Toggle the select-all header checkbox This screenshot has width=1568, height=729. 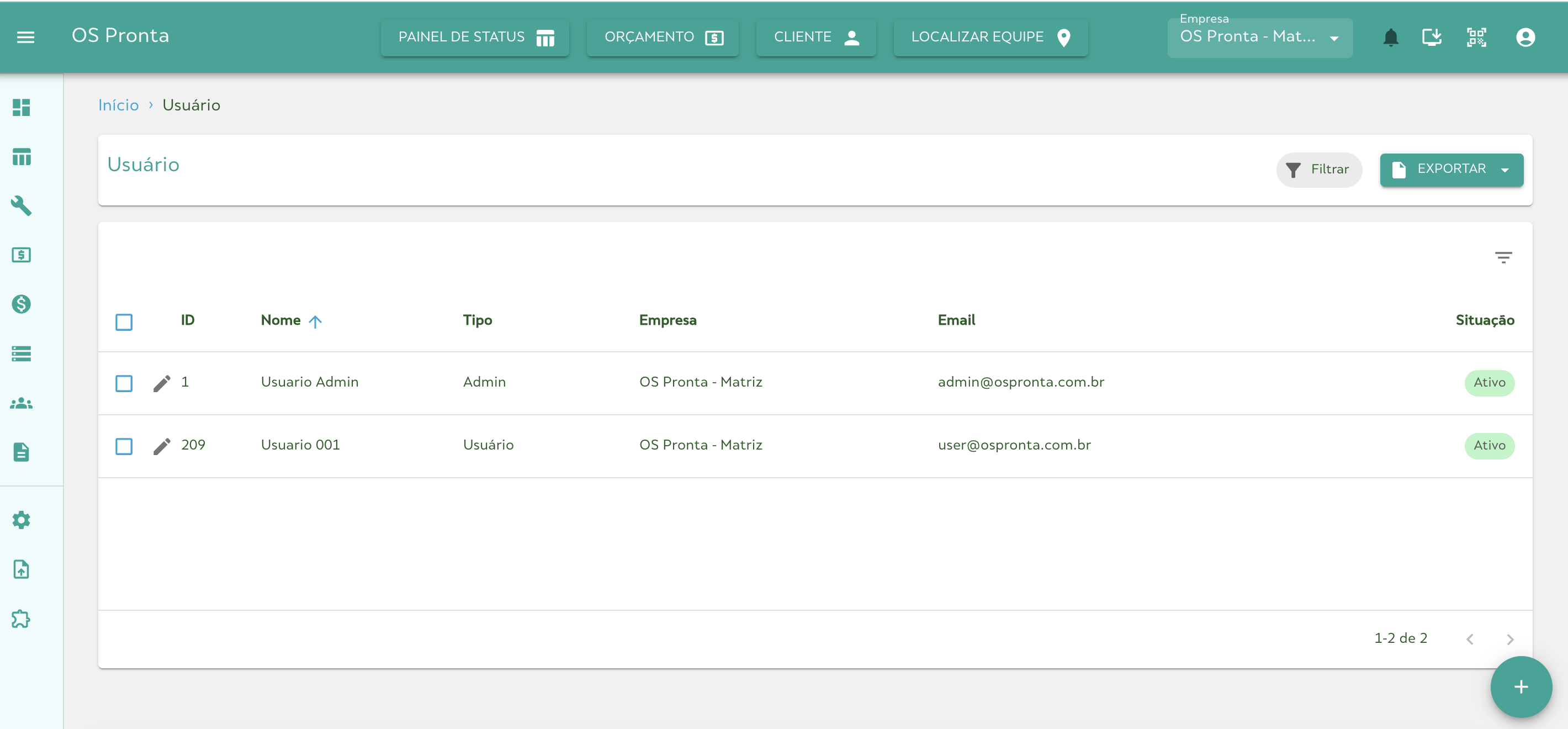(124, 321)
